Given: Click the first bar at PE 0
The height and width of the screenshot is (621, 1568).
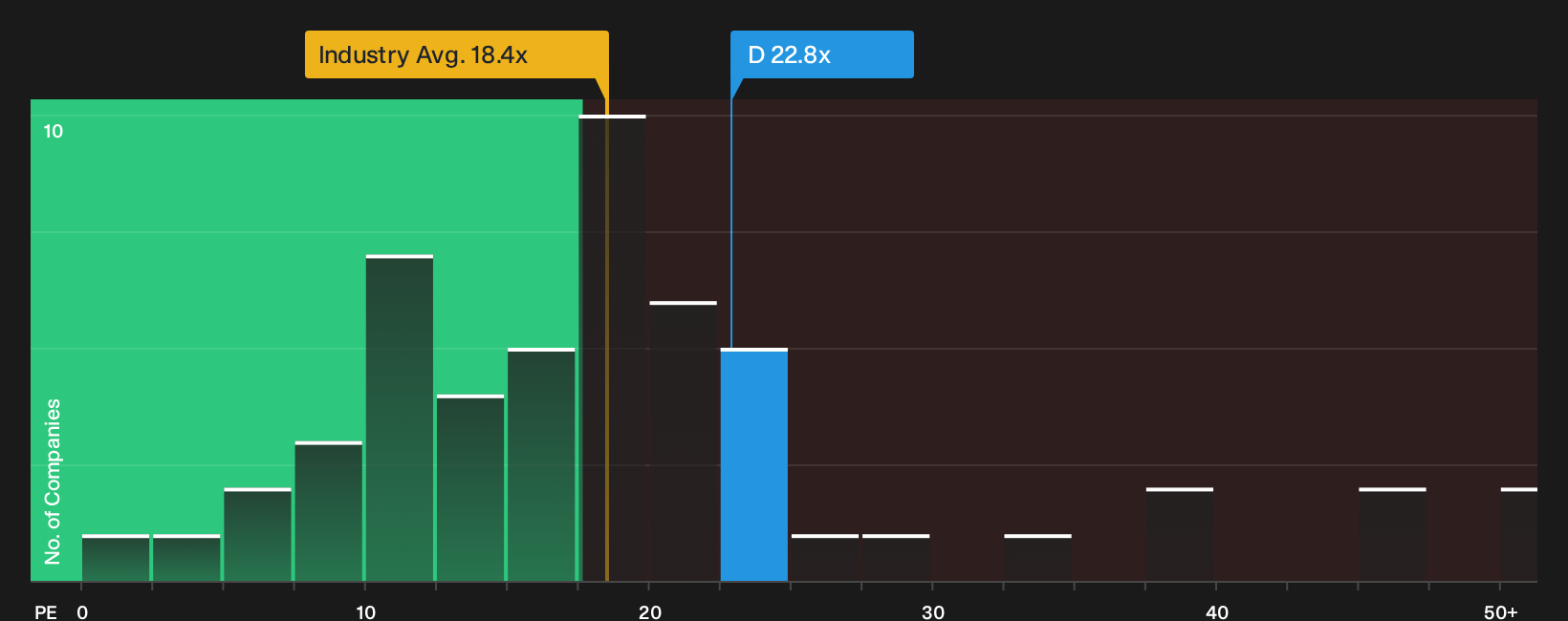Looking at the screenshot, I should pyautogui.click(x=116, y=558).
